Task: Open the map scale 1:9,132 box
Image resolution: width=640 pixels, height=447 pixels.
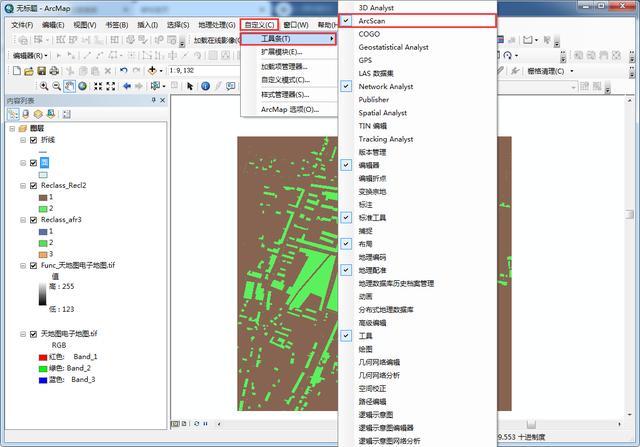Action: coord(204,71)
